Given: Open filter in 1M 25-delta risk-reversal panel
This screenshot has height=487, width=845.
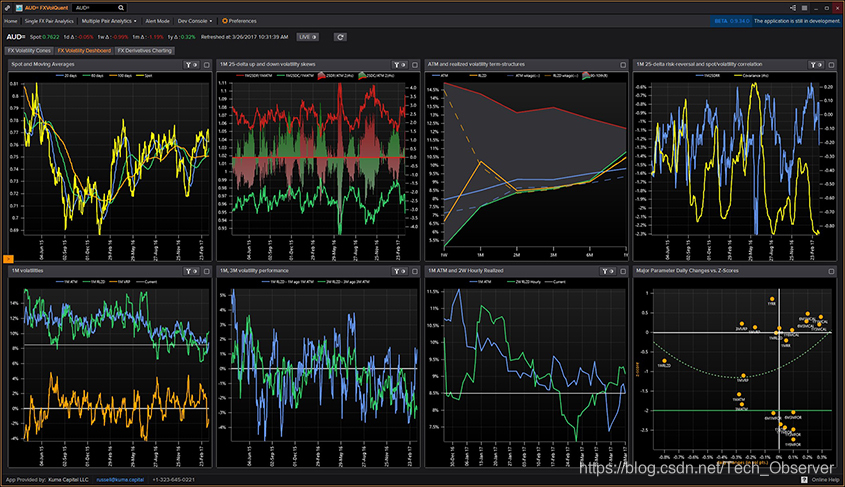Looking at the screenshot, I should (x=816, y=65).
